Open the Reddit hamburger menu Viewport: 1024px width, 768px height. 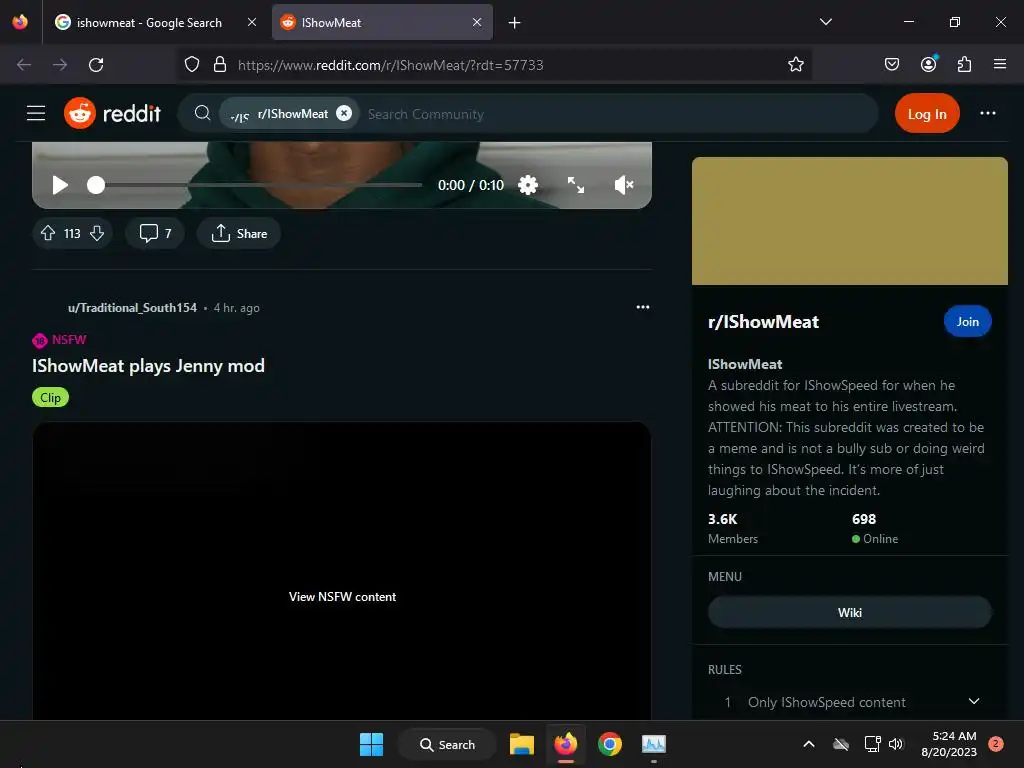click(36, 114)
